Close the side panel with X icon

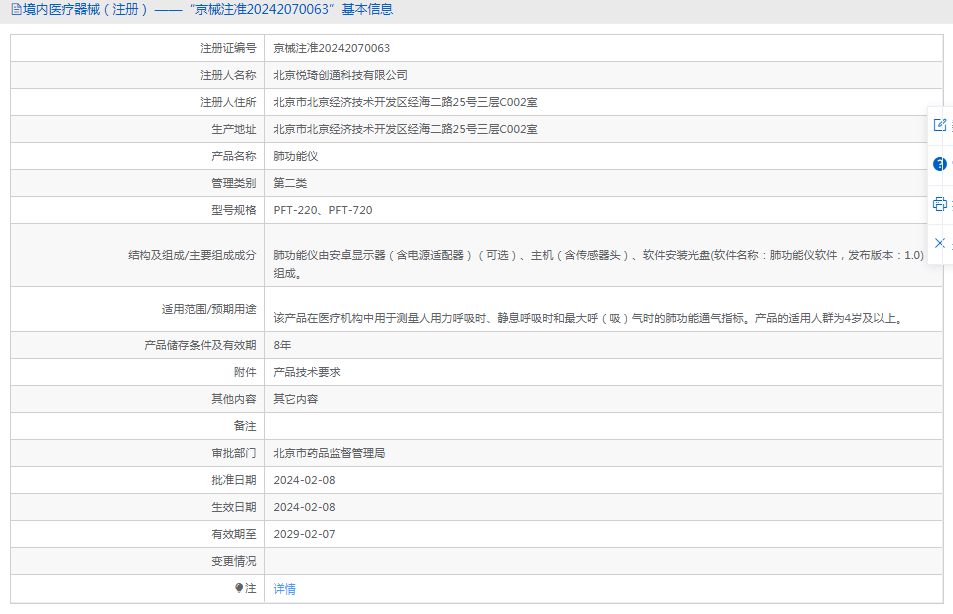click(x=940, y=243)
